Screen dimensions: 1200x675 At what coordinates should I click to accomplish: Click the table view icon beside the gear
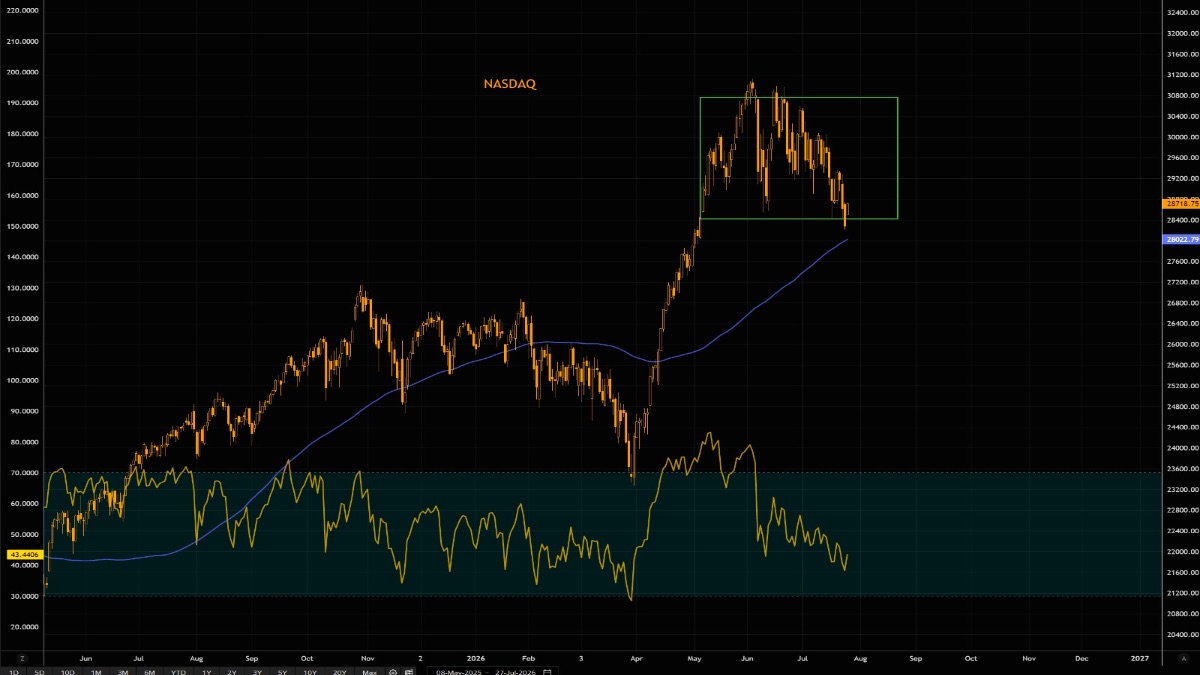coord(409,672)
